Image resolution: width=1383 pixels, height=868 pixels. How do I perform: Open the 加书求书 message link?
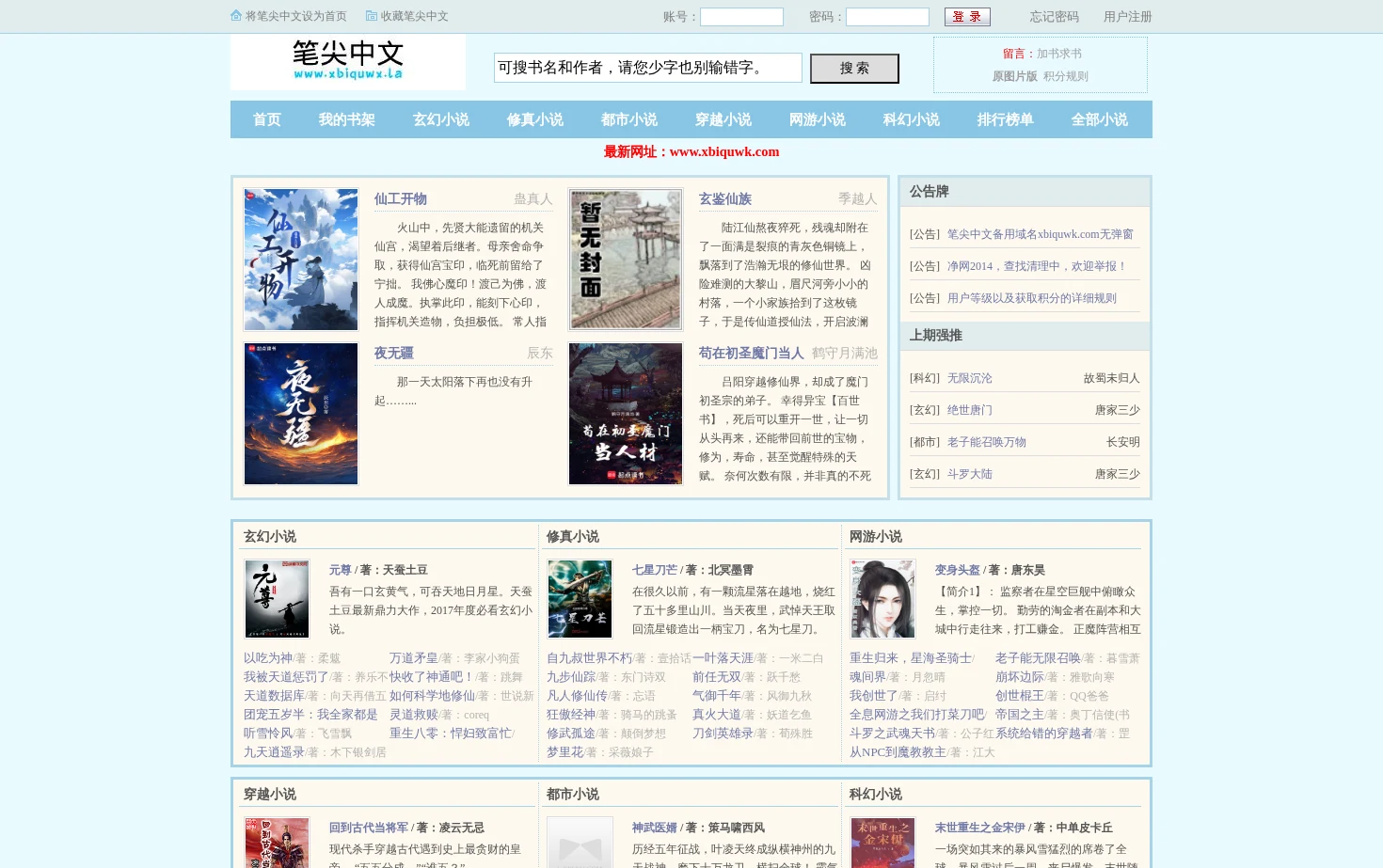click(1059, 54)
